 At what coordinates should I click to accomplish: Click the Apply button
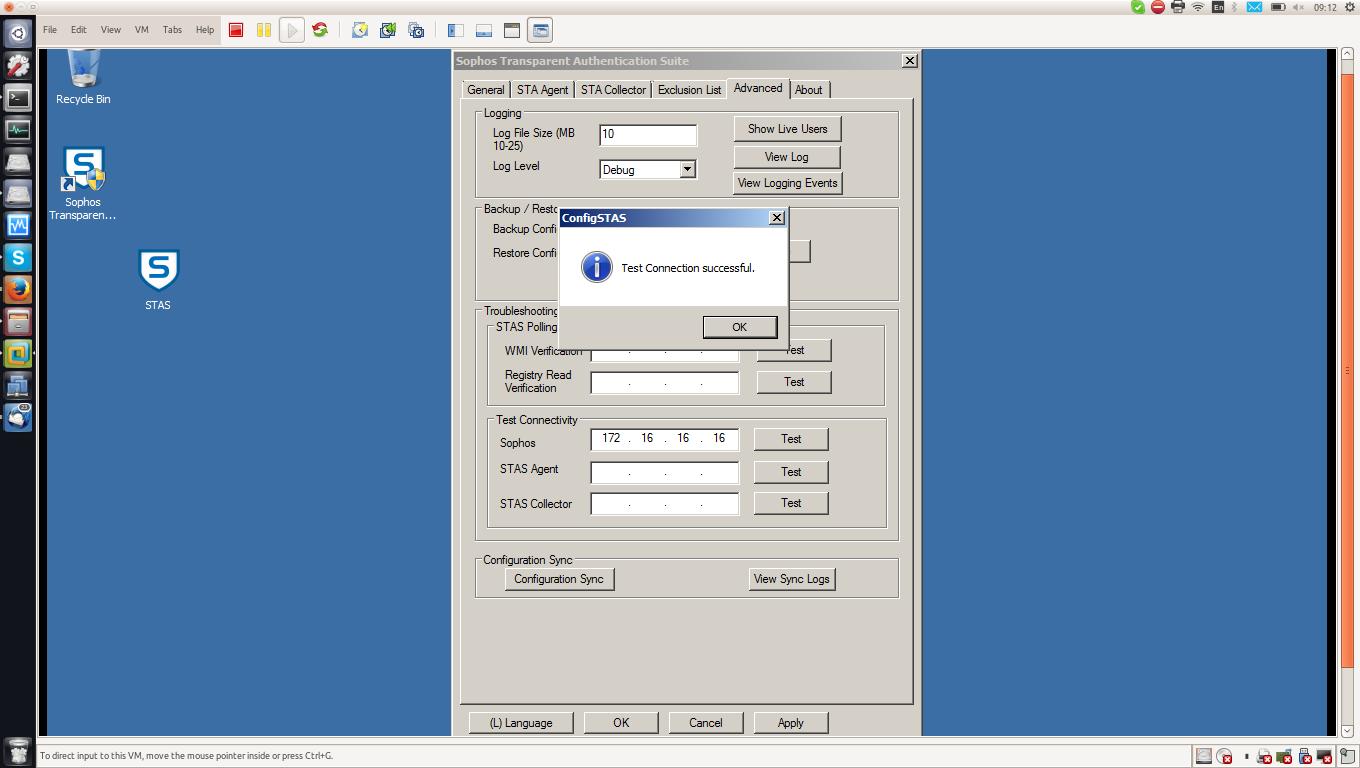tap(790, 723)
